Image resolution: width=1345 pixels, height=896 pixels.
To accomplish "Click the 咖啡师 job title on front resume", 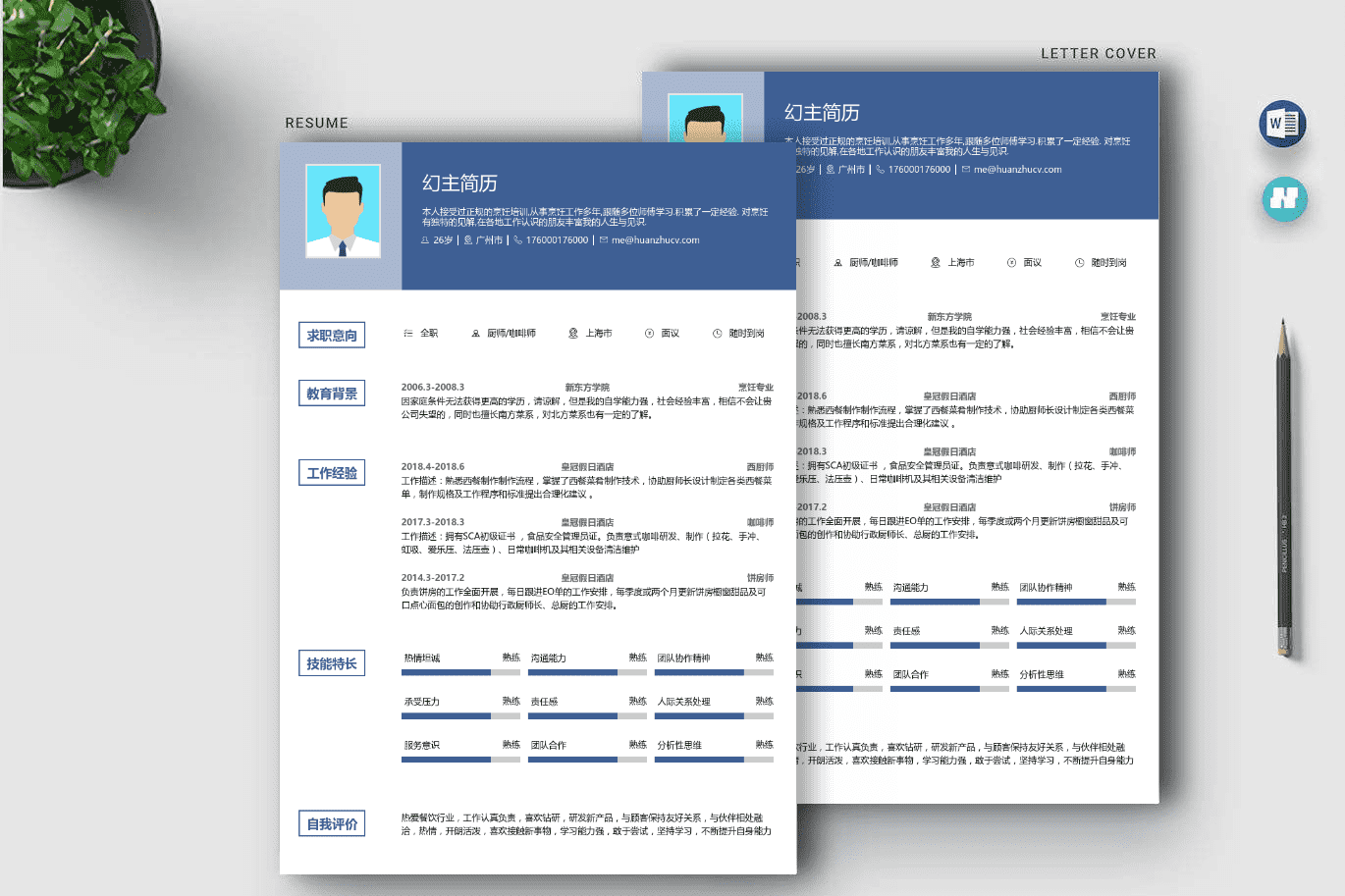I will (760, 523).
